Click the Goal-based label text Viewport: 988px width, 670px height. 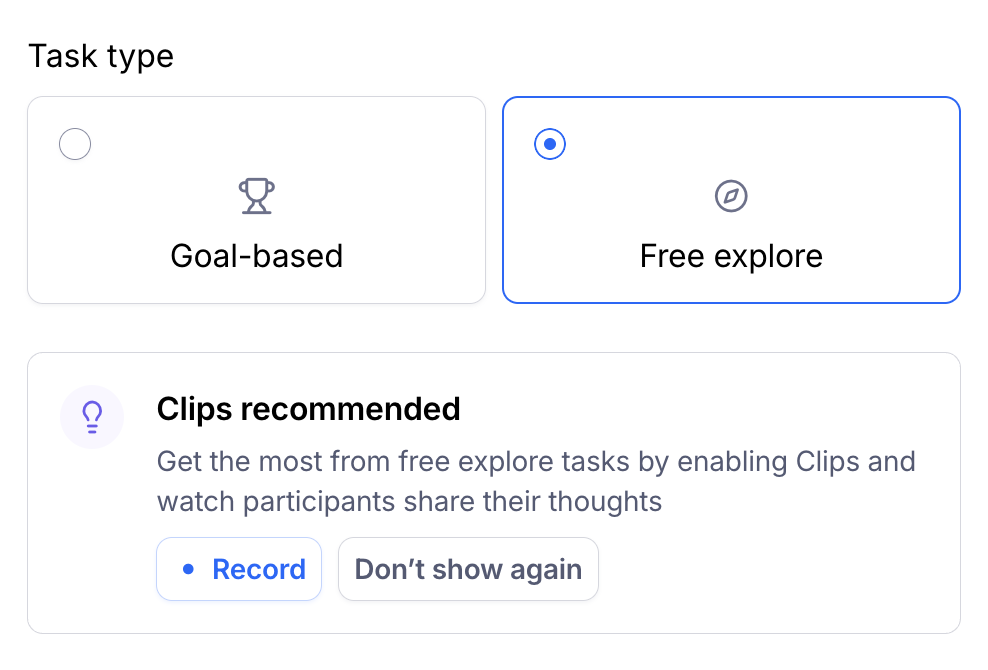(x=256, y=256)
